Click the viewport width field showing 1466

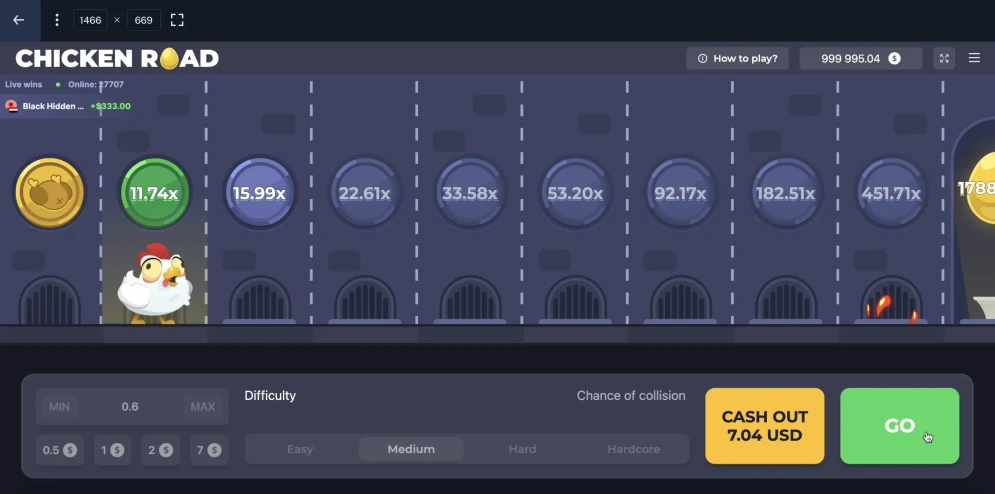point(90,20)
